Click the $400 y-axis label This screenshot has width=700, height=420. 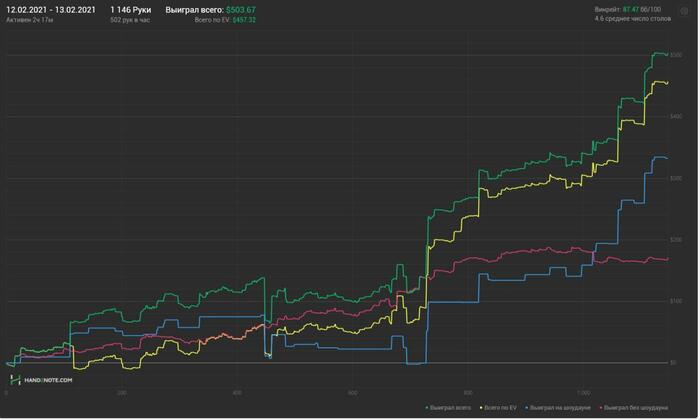pyautogui.click(x=676, y=116)
